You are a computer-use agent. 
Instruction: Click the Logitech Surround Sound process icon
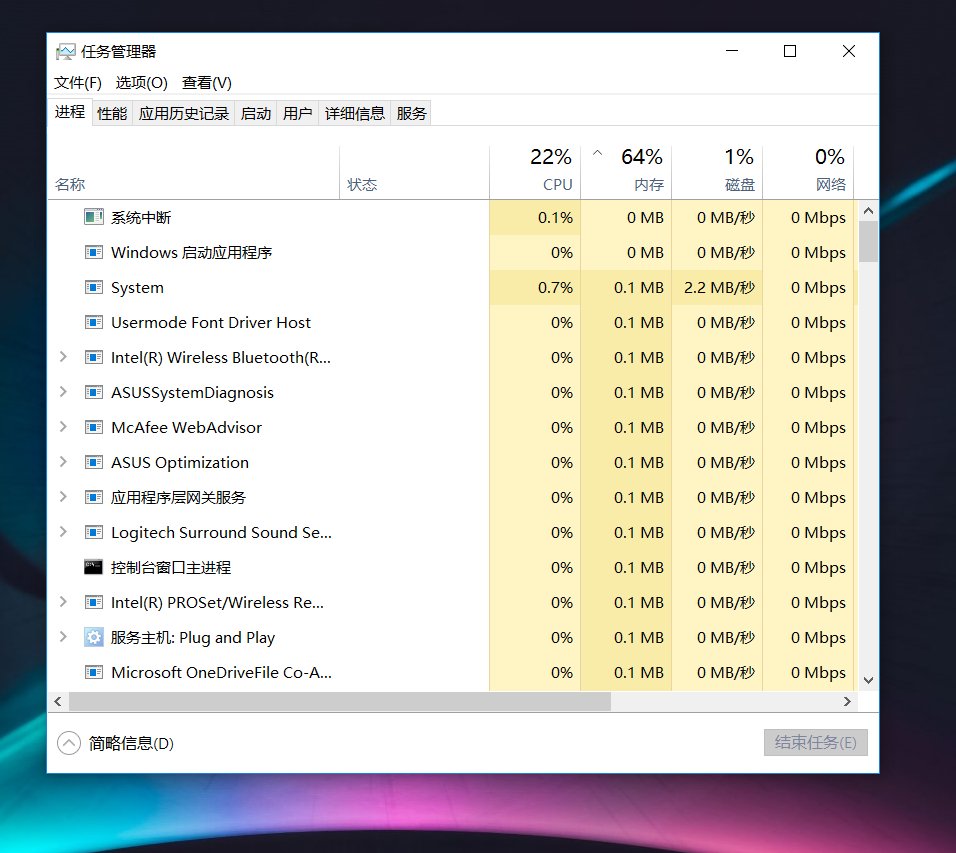tap(93, 532)
